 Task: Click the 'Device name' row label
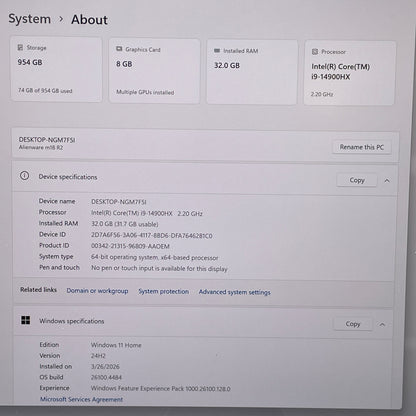57,201
